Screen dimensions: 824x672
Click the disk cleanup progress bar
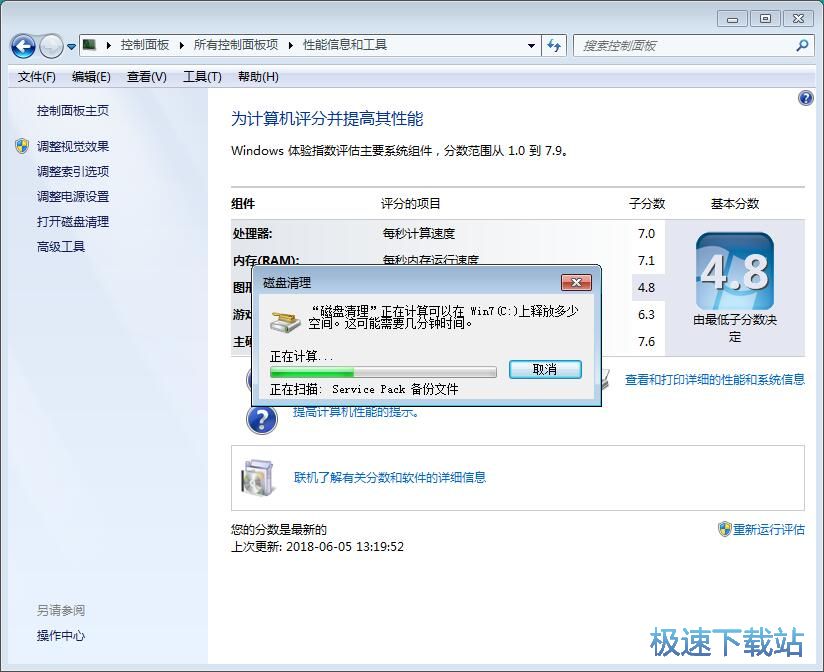[383, 373]
